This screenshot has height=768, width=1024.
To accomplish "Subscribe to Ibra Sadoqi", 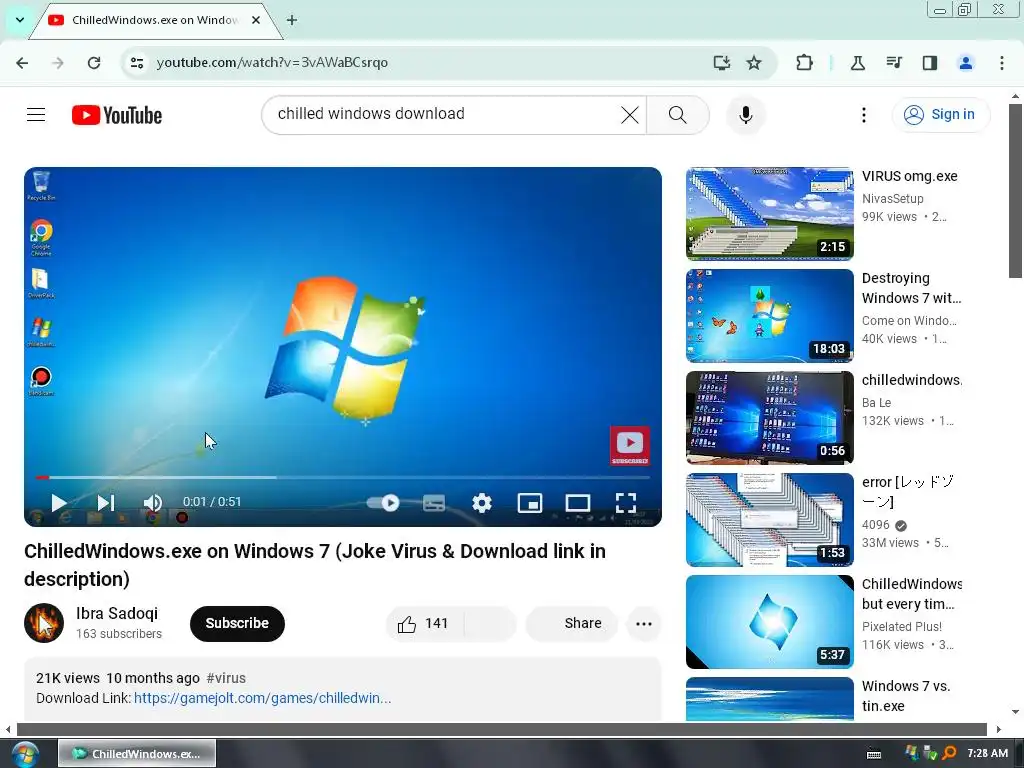I will point(237,624).
